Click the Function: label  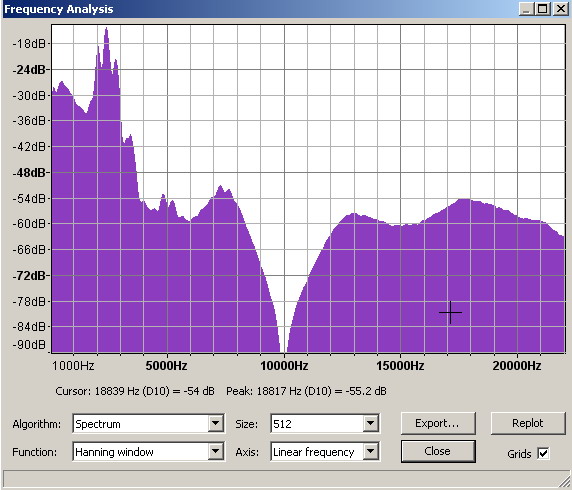[x=35, y=452]
